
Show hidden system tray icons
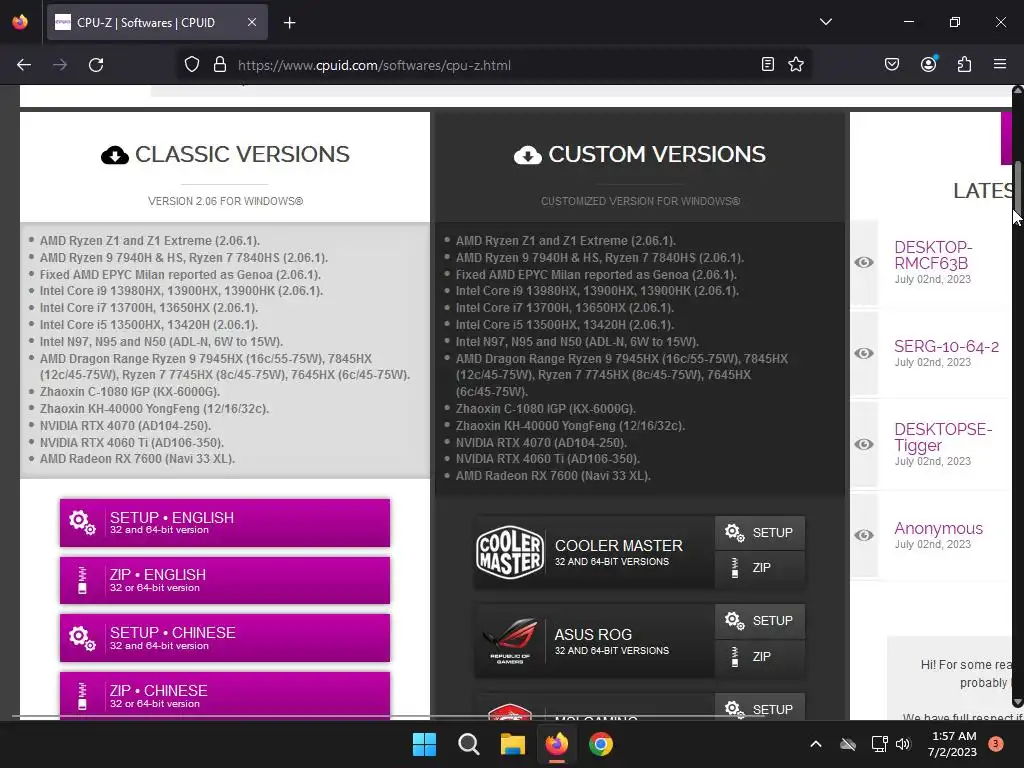[x=816, y=744]
